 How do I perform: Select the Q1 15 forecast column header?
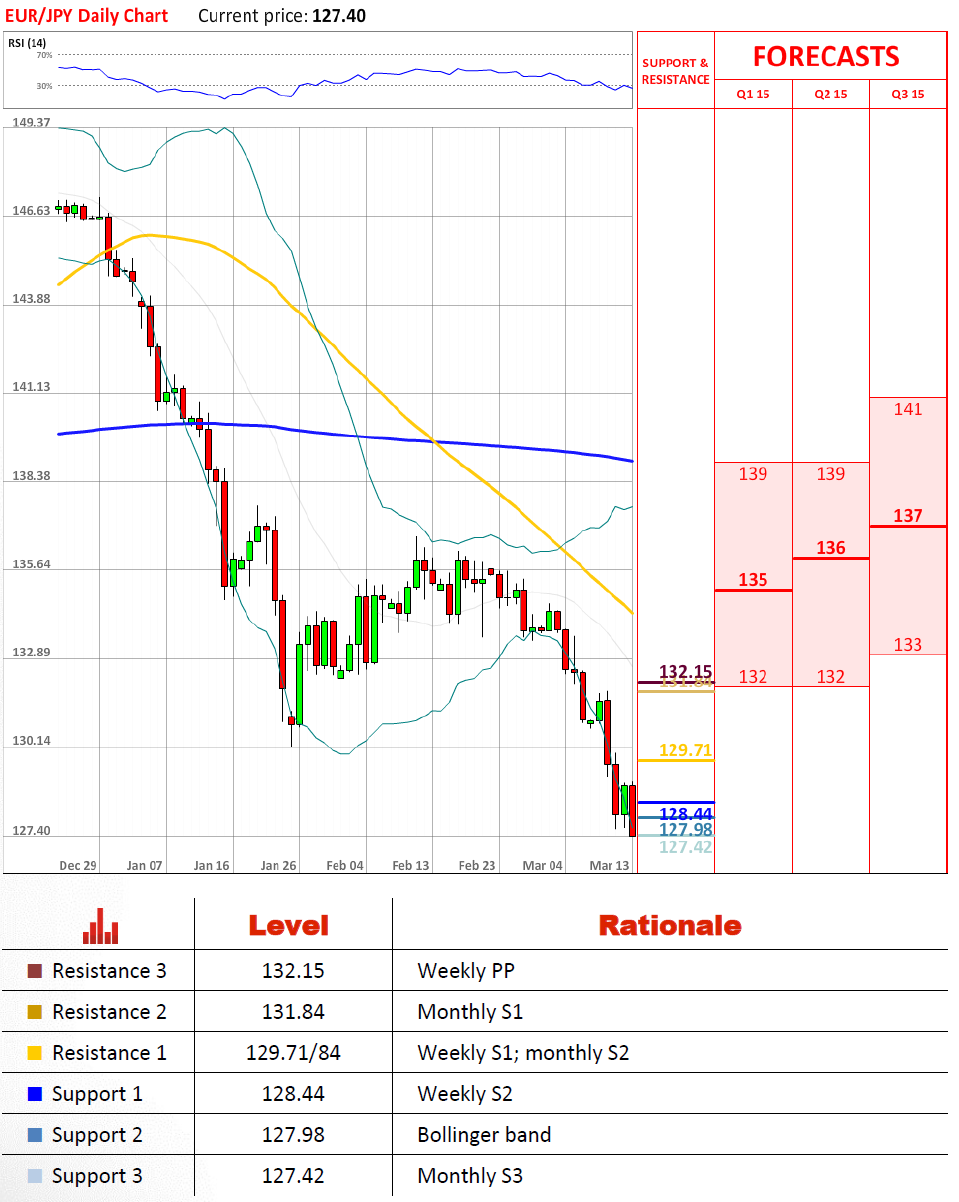753,94
